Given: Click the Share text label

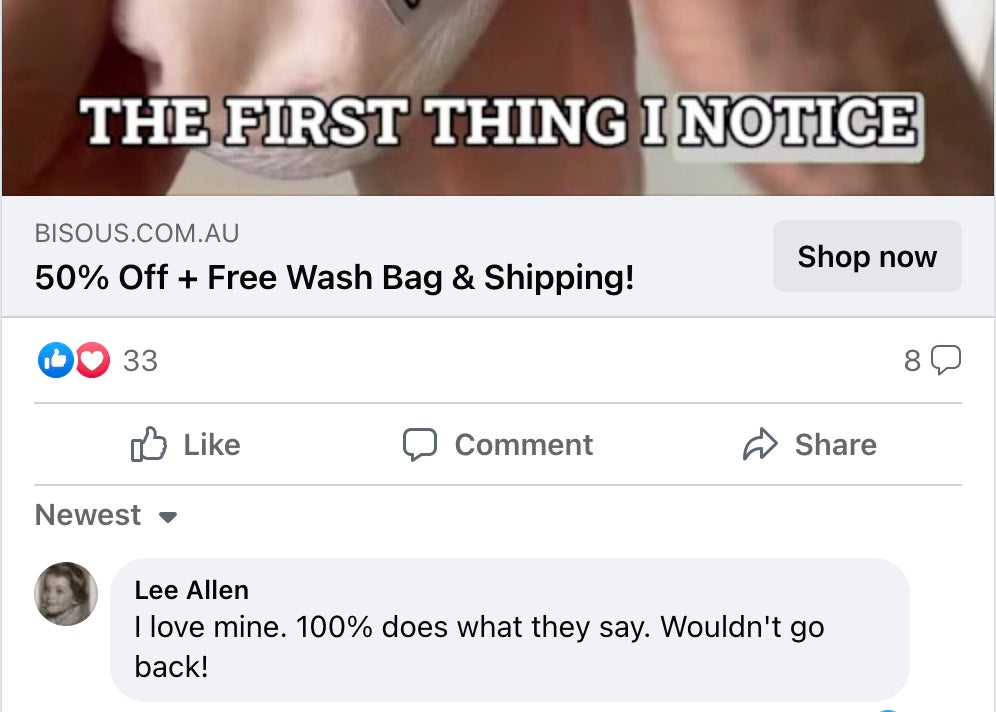Looking at the screenshot, I should pyautogui.click(x=836, y=445).
